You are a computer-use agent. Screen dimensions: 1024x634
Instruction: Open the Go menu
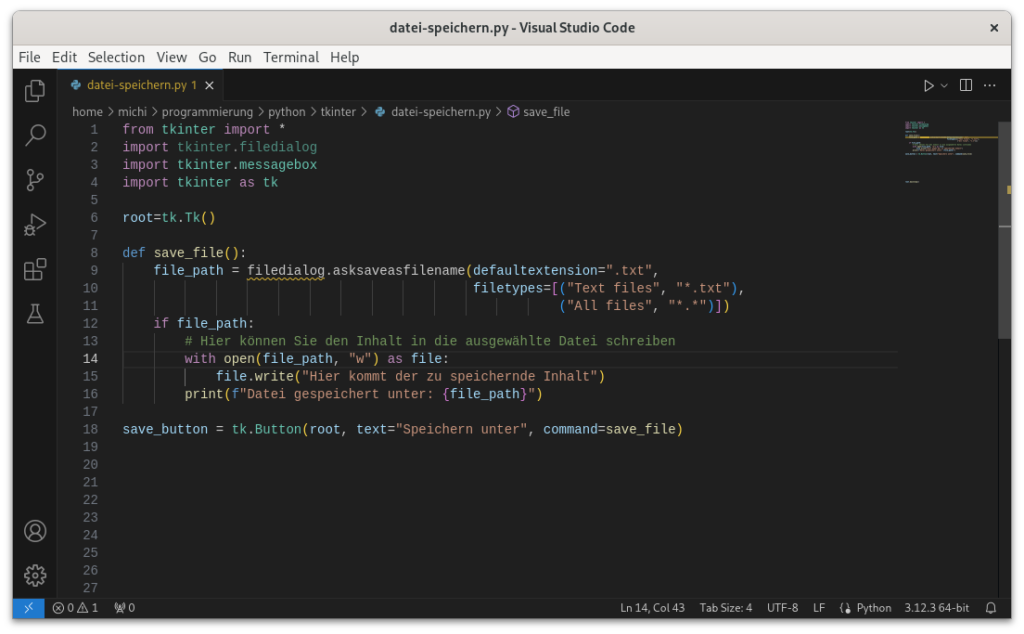point(207,57)
